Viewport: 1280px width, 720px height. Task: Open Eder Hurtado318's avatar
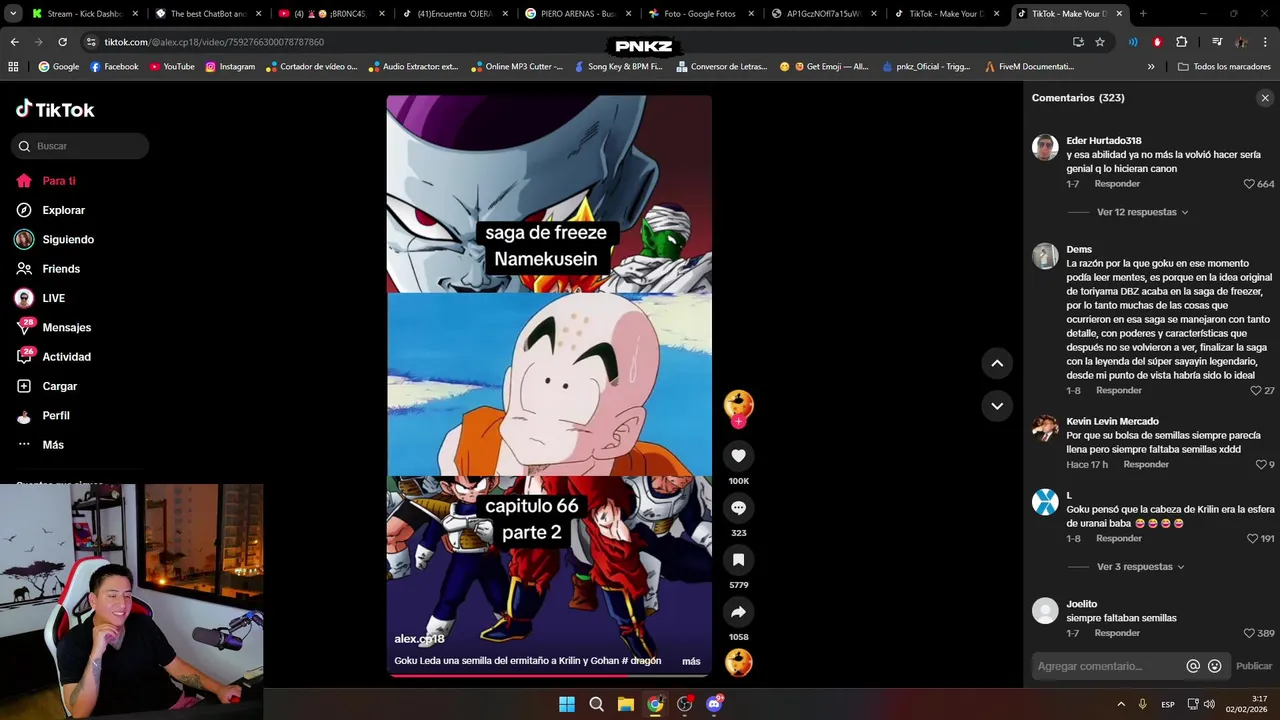1045,147
